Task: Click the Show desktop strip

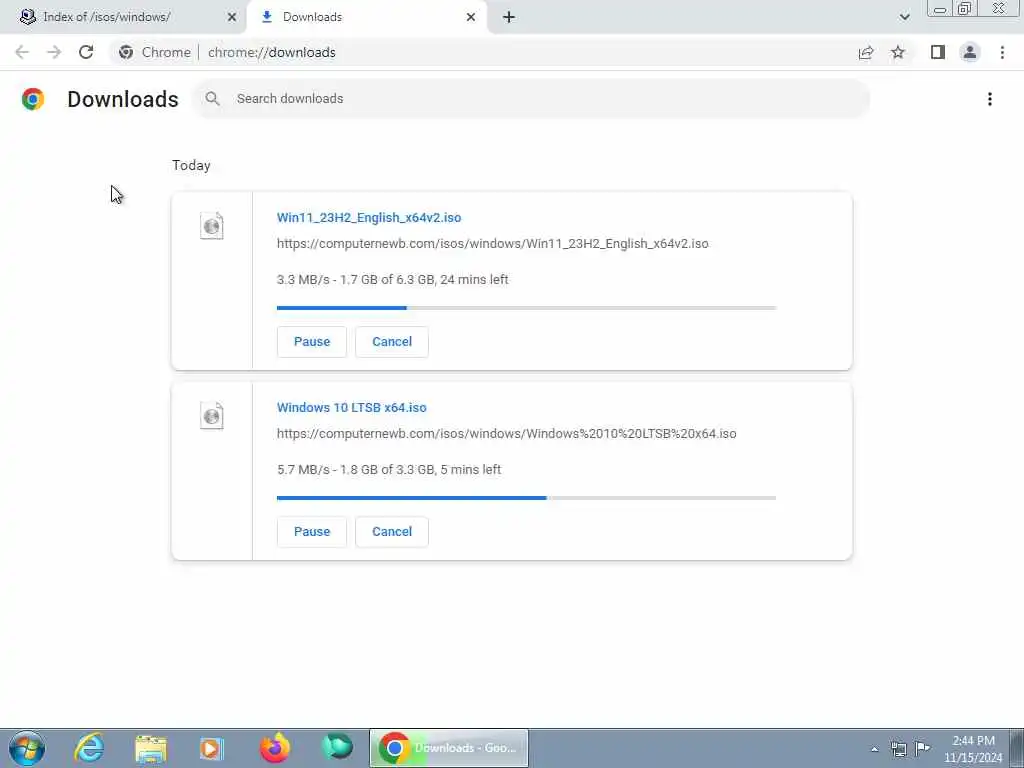Action: tap(1017, 748)
